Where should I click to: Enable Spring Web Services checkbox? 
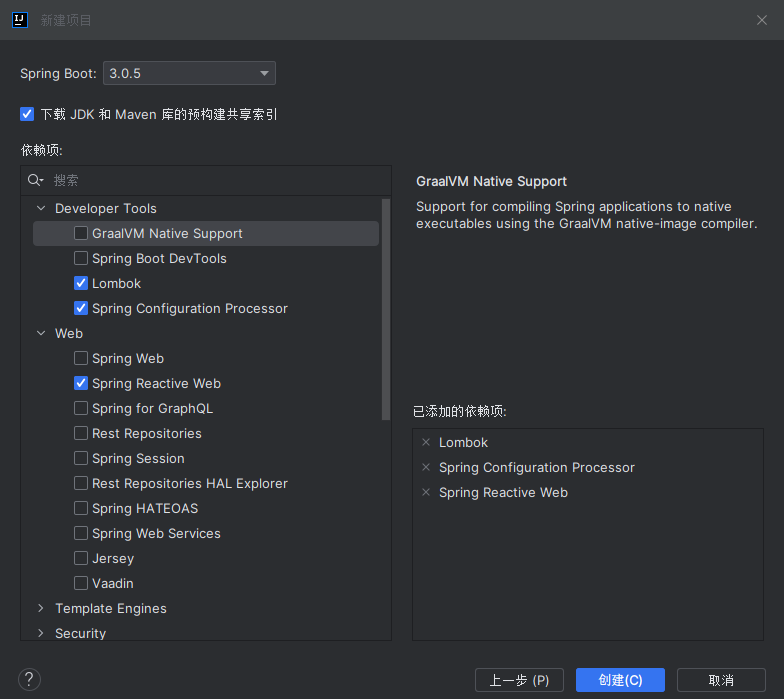pos(81,534)
